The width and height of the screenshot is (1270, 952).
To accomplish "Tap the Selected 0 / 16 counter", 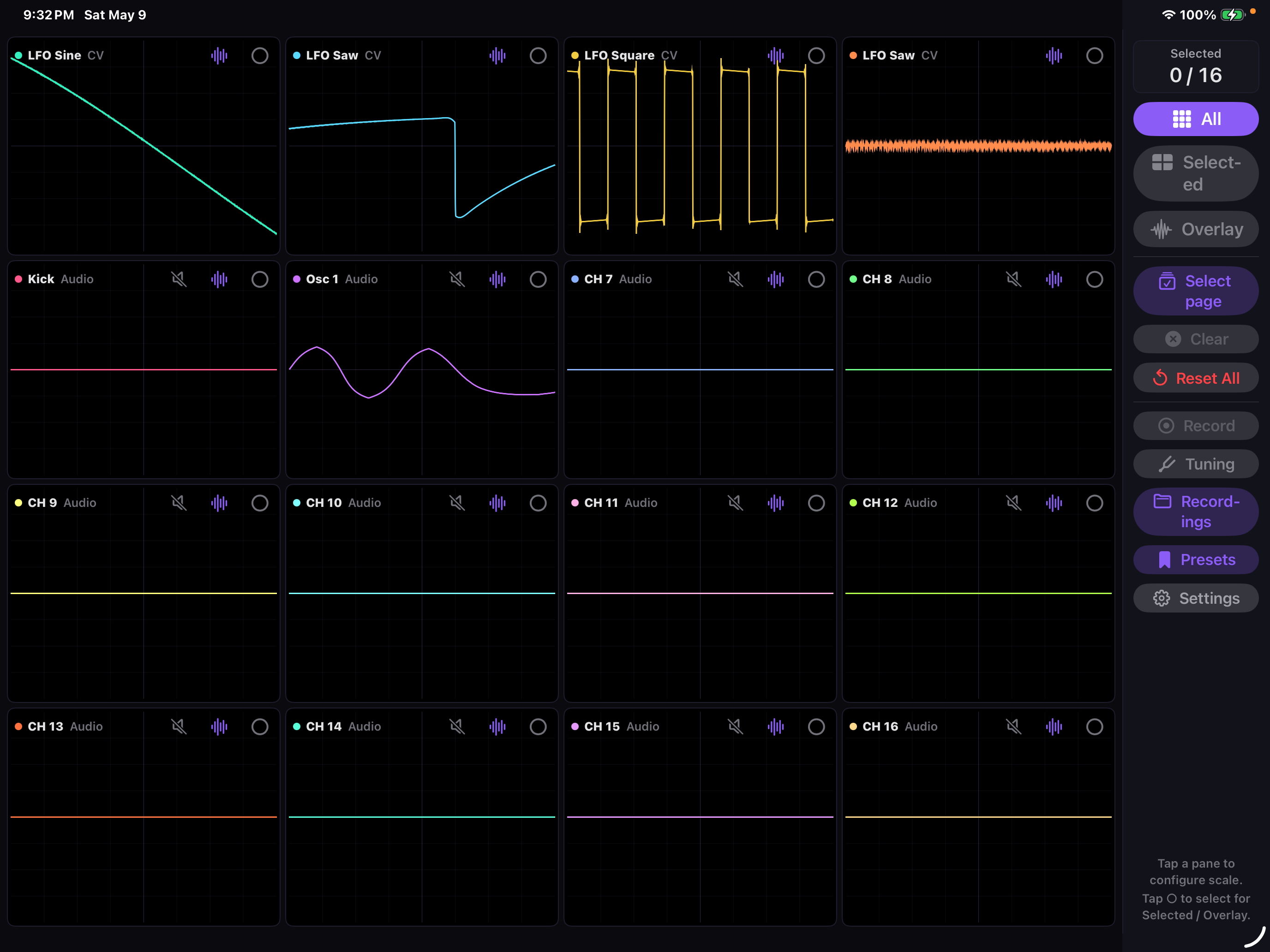I will [1195, 66].
